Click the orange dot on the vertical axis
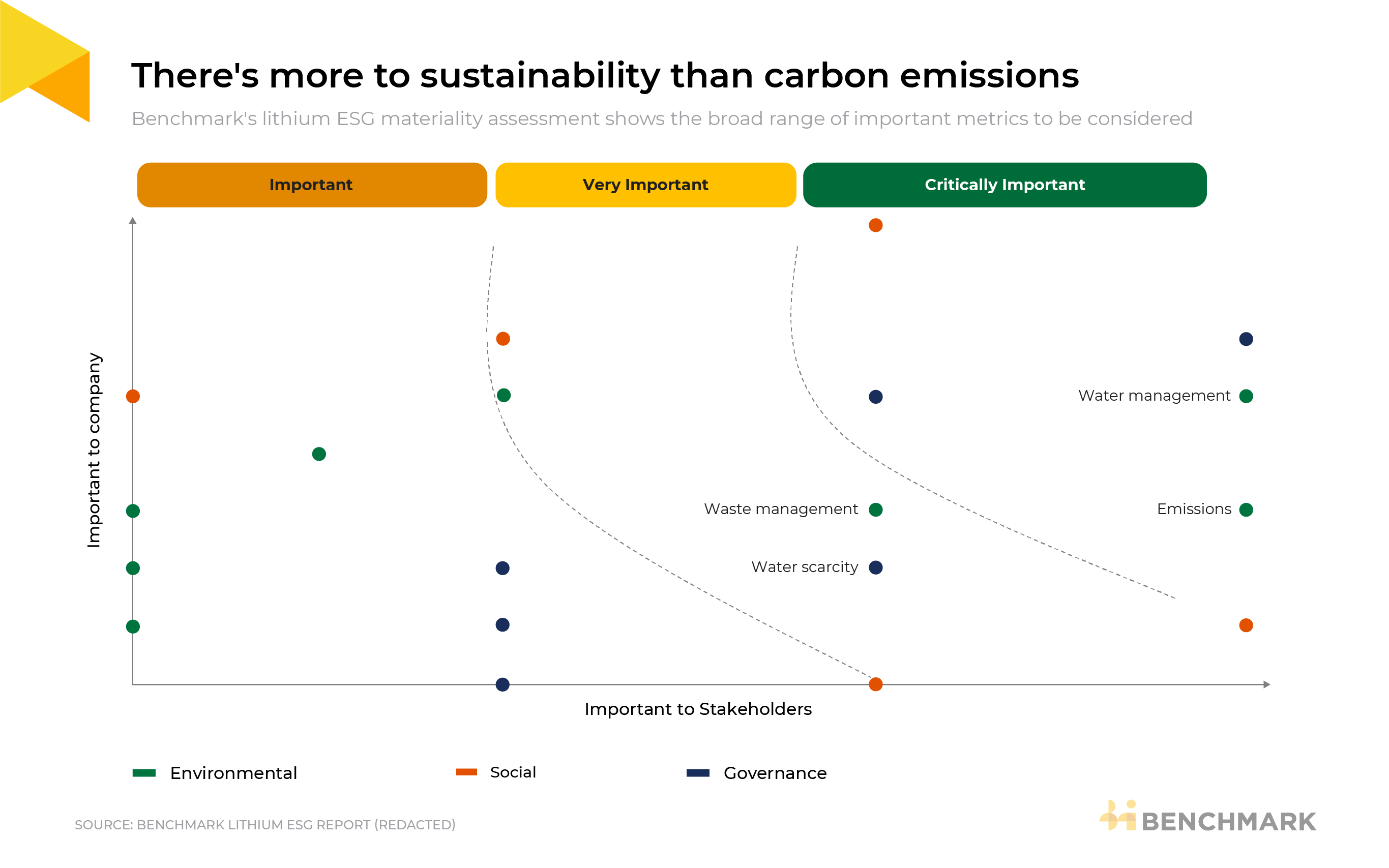 point(133,396)
